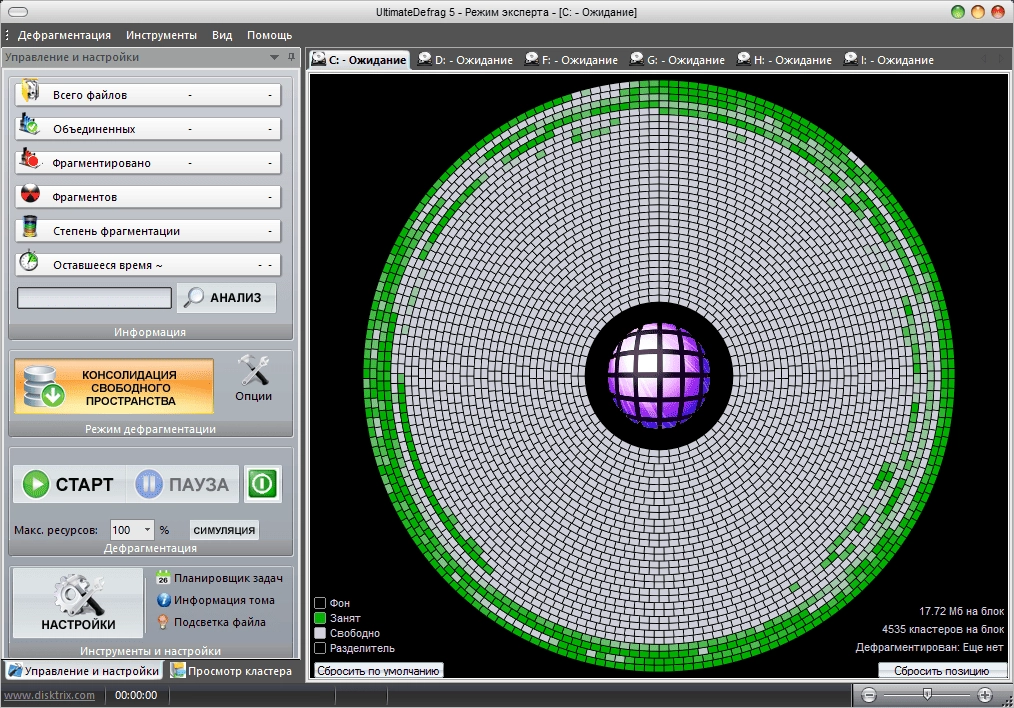Switch to the C: - Ожидание tab
1014x708 pixels.
tap(359, 59)
